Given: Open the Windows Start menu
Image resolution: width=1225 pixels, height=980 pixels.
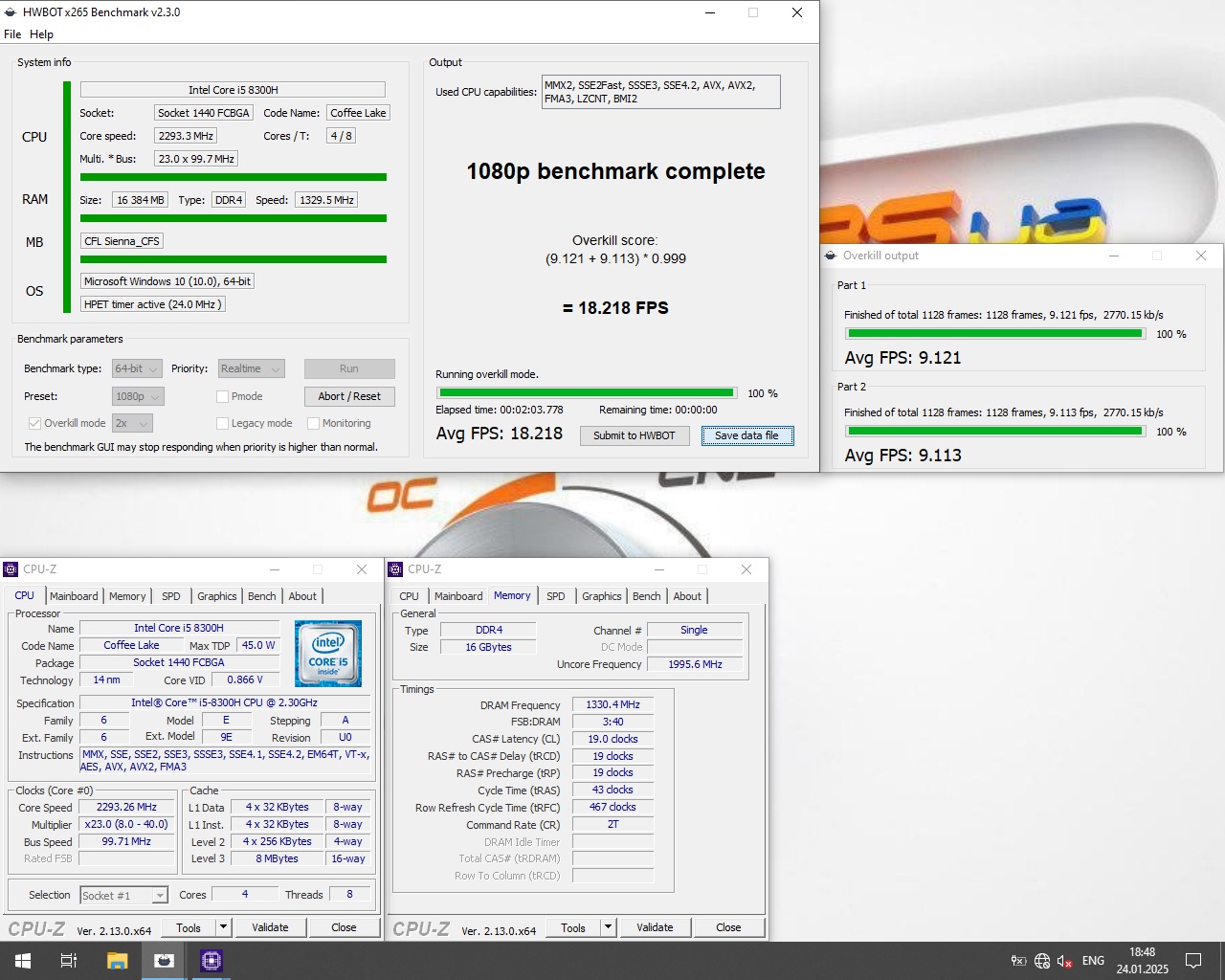Looking at the screenshot, I should pos(23,961).
